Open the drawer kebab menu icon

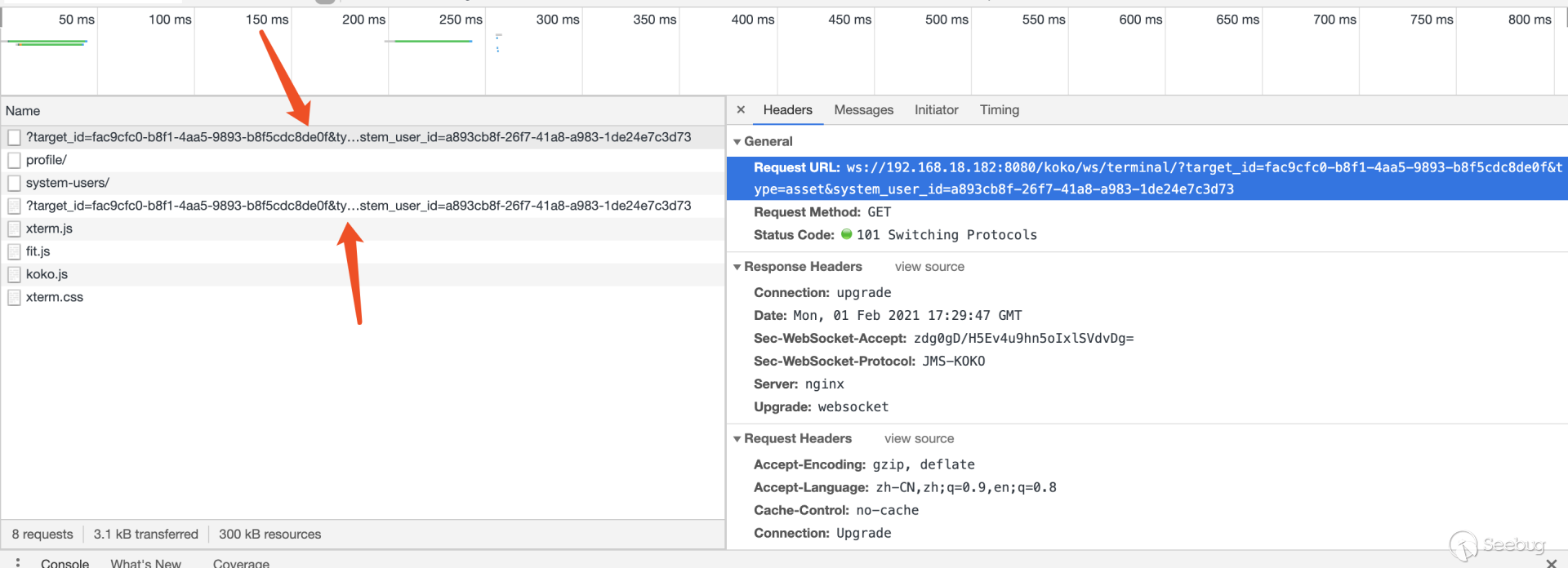coord(18,562)
